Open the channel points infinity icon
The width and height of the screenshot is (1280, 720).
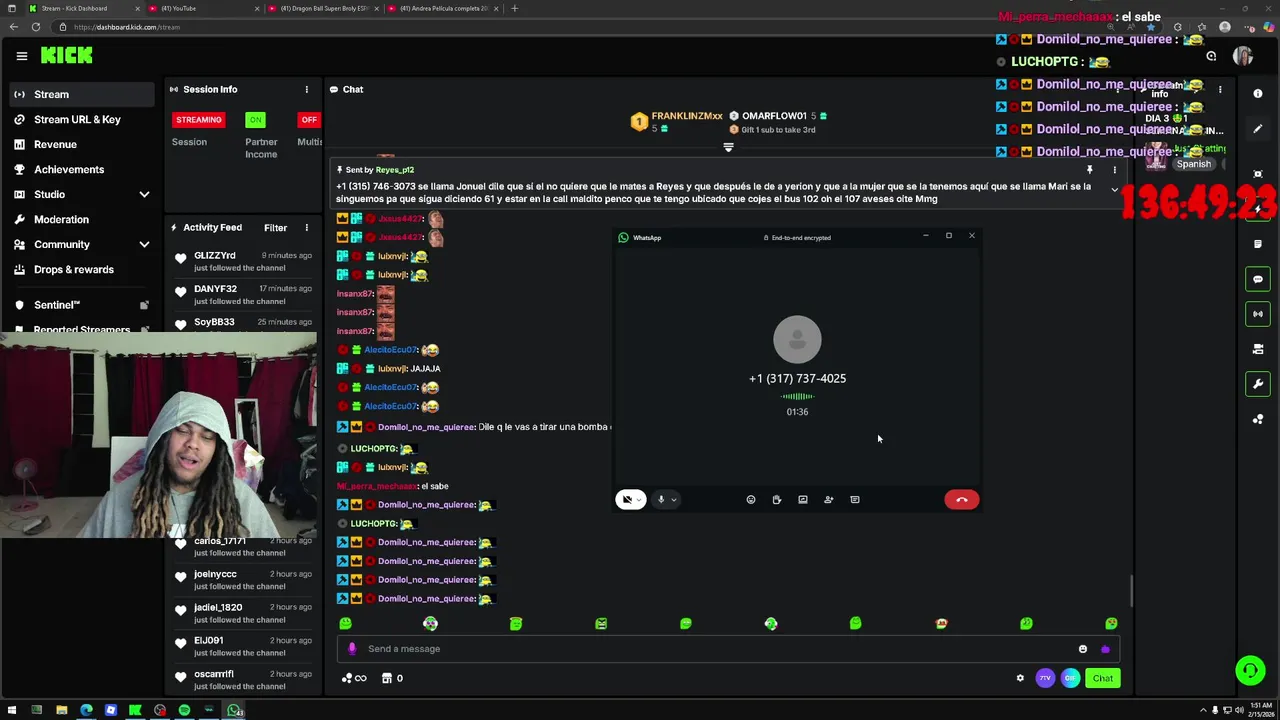[354, 678]
